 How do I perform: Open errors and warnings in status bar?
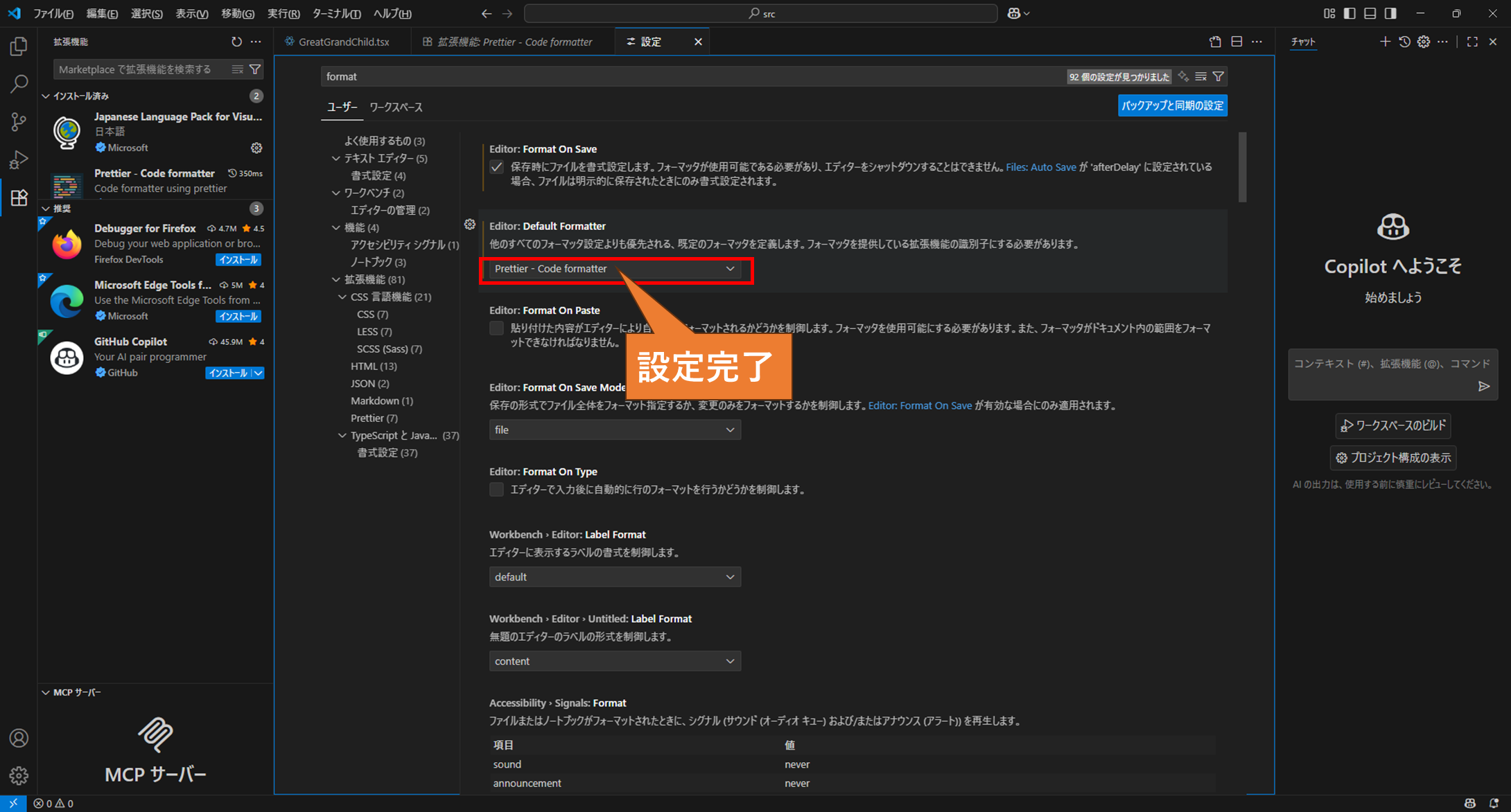coord(53,804)
